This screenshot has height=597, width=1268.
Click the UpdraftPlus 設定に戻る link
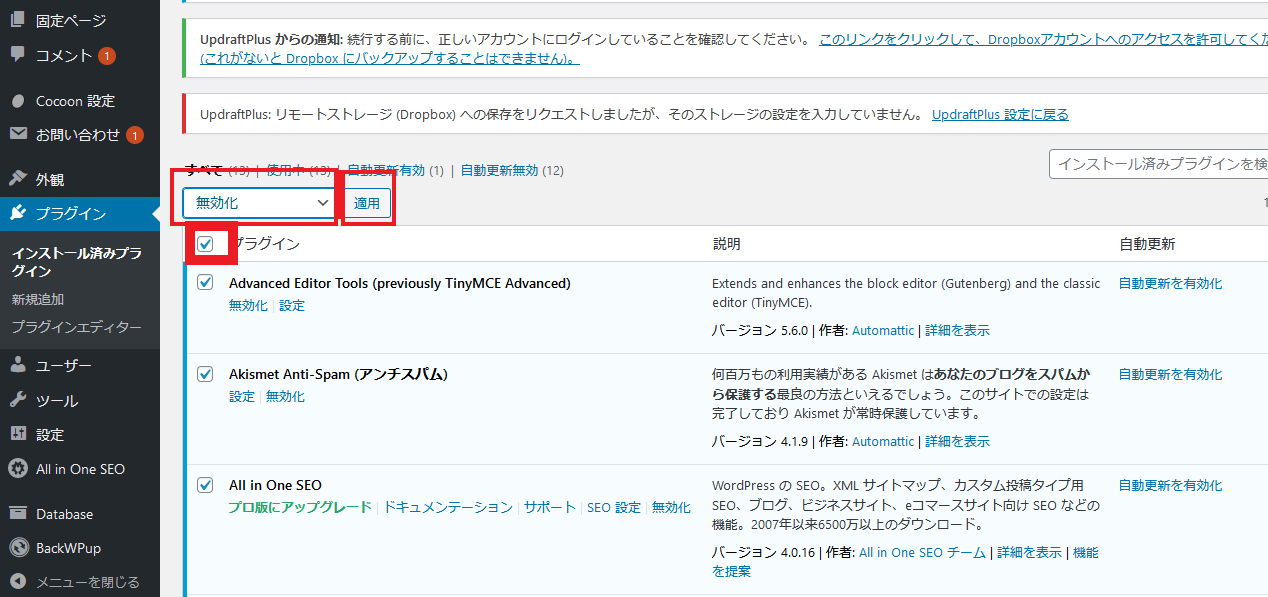[1000, 114]
